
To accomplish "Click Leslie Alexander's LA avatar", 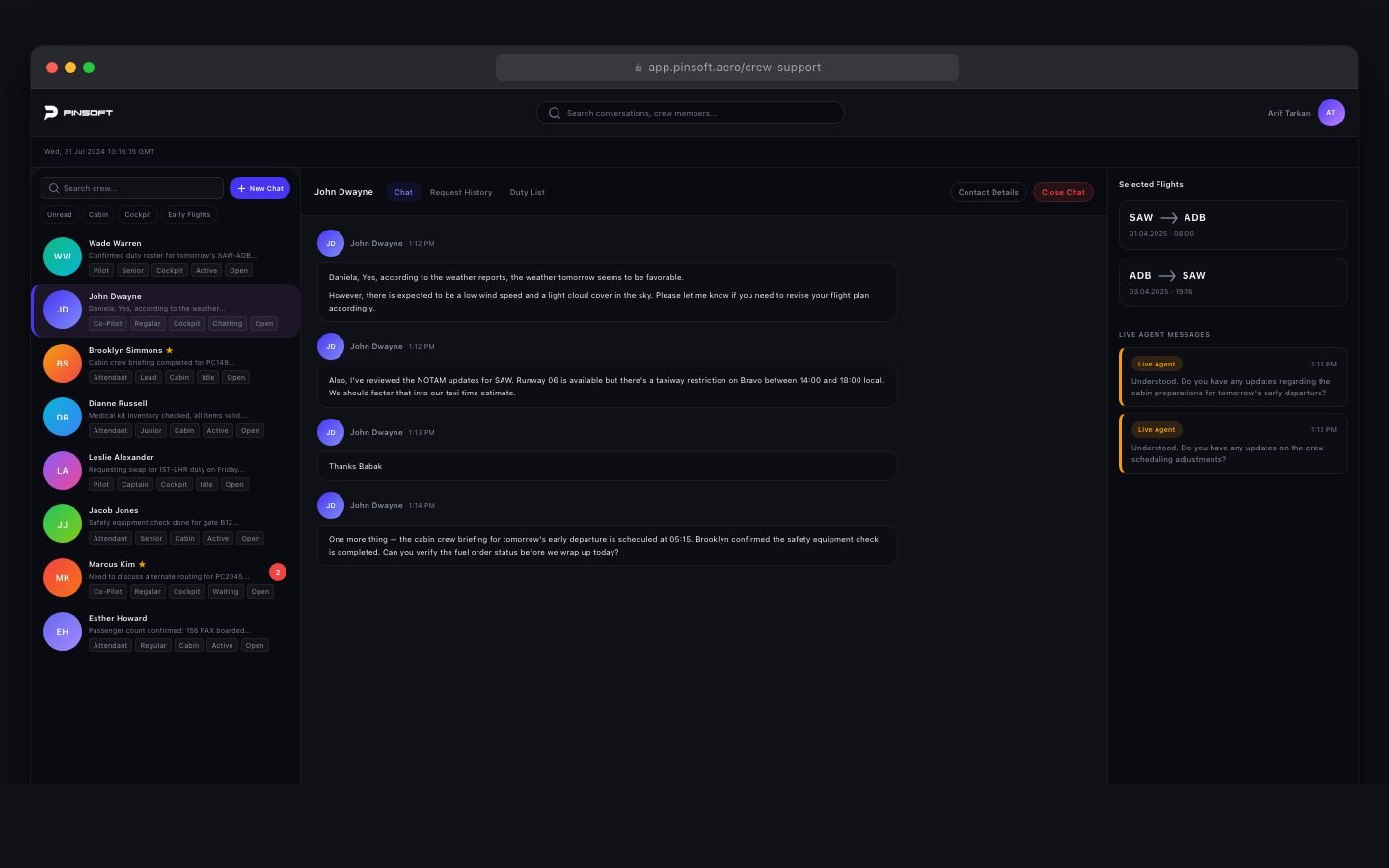I will [x=63, y=471].
